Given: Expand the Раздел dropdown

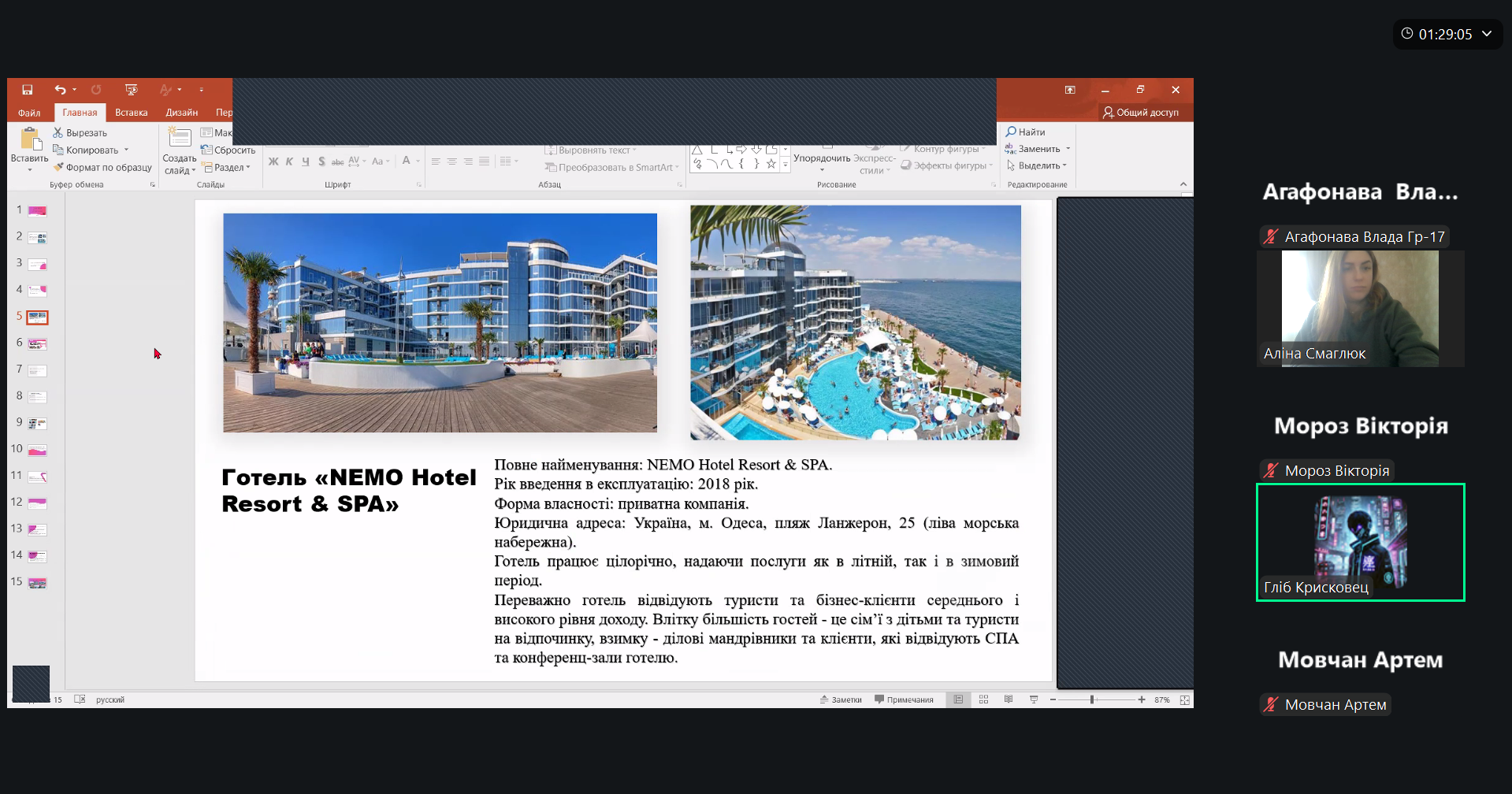Looking at the screenshot, I should point(227,167).
